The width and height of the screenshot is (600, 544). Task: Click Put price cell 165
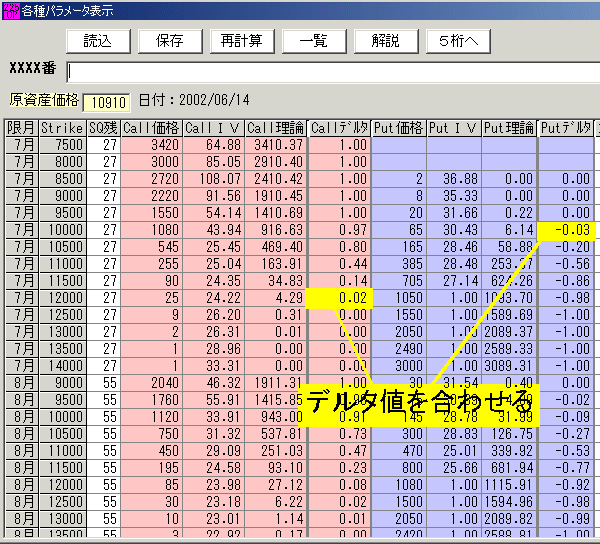point(399,247)
